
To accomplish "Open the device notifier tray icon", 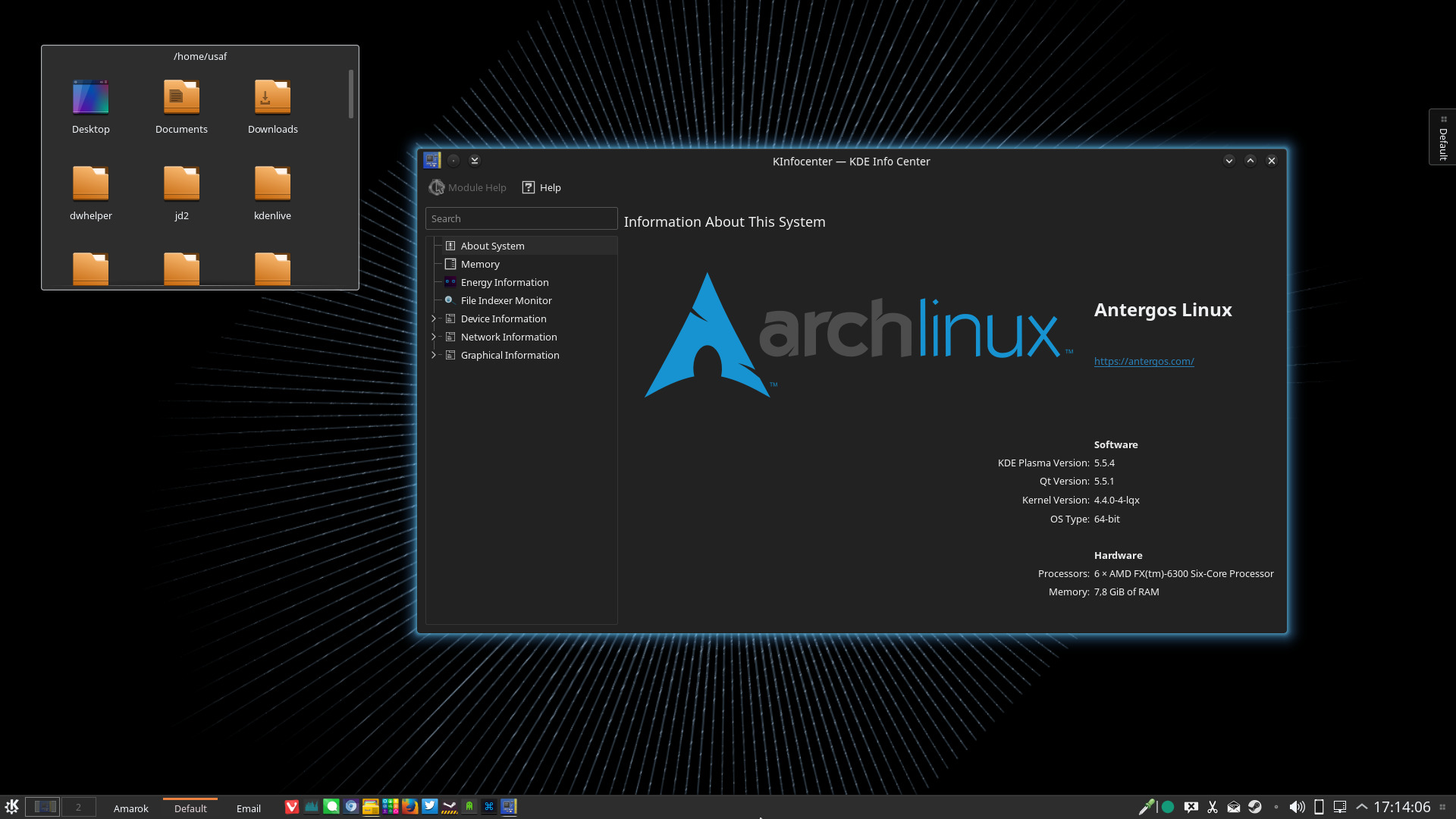I will pyautogui.click(x=1340, y=807).
